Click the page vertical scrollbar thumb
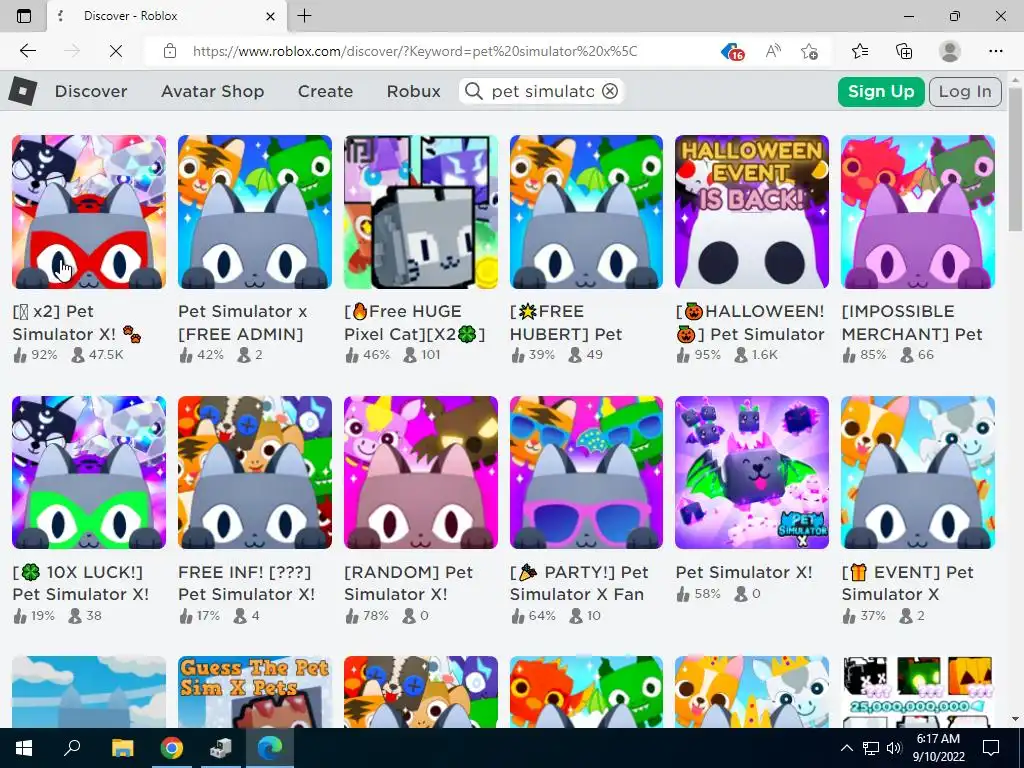1024x768 pixels. (1015, 159)
